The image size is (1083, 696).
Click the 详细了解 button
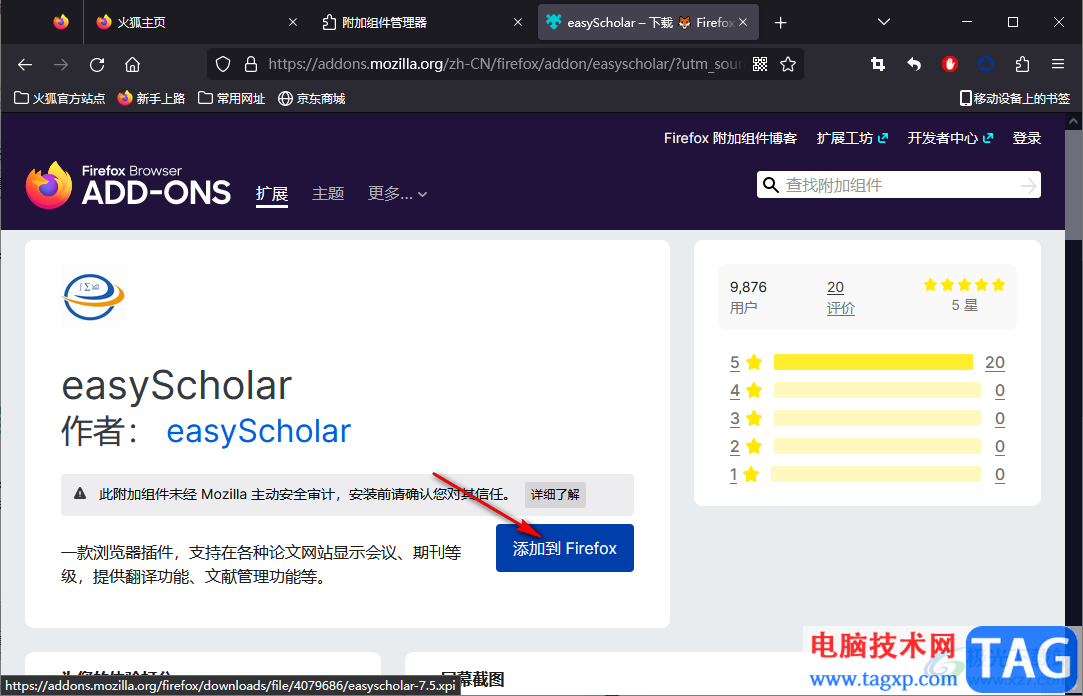pos(555,494)
